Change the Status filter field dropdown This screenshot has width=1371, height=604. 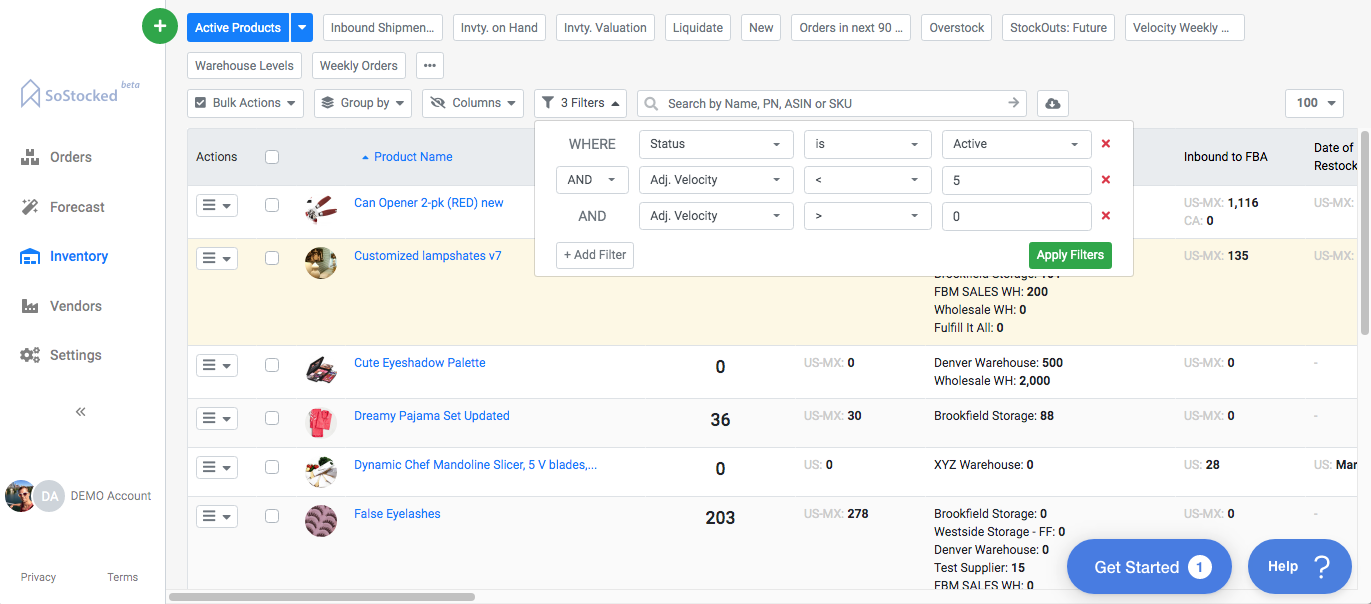tap(716, 144)
